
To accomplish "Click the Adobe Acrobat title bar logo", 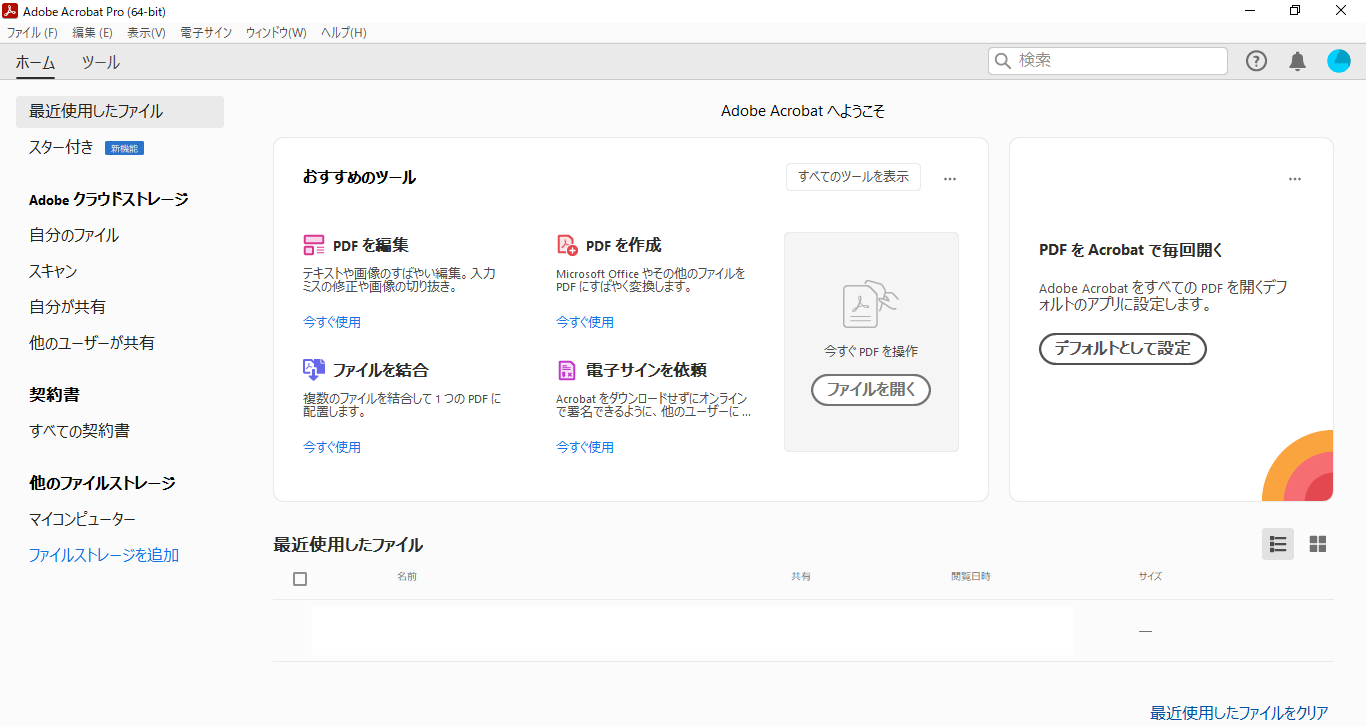I will (x=10, y=11).
